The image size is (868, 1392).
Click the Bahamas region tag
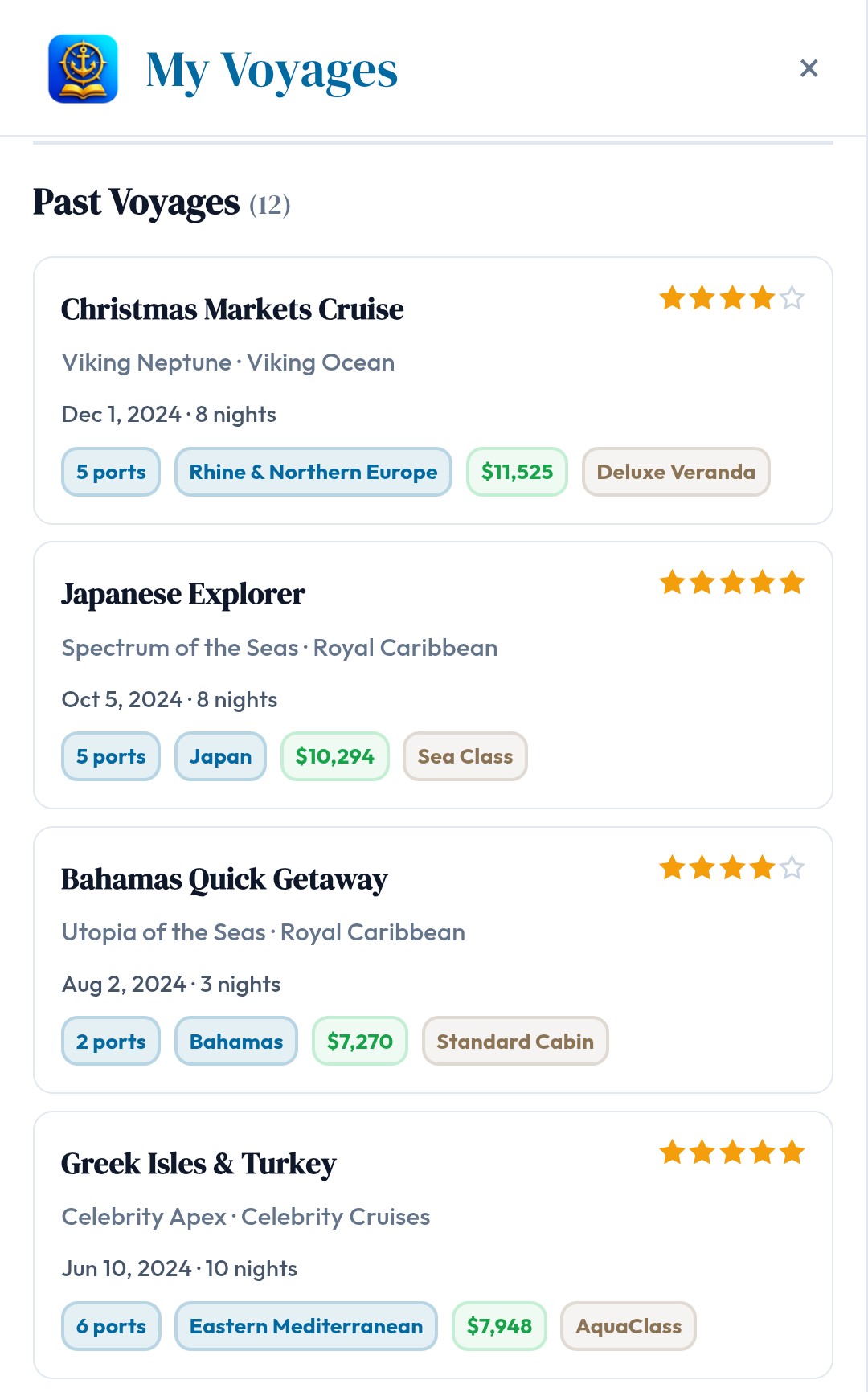click(236, 1042)
